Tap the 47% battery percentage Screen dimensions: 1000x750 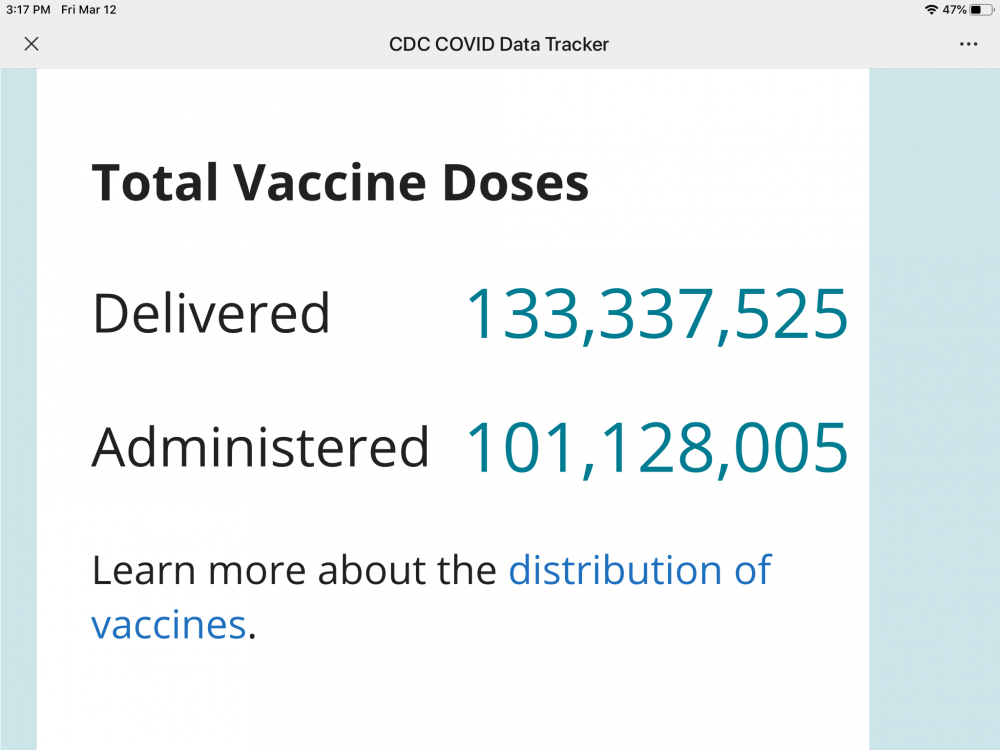[954, 10]
